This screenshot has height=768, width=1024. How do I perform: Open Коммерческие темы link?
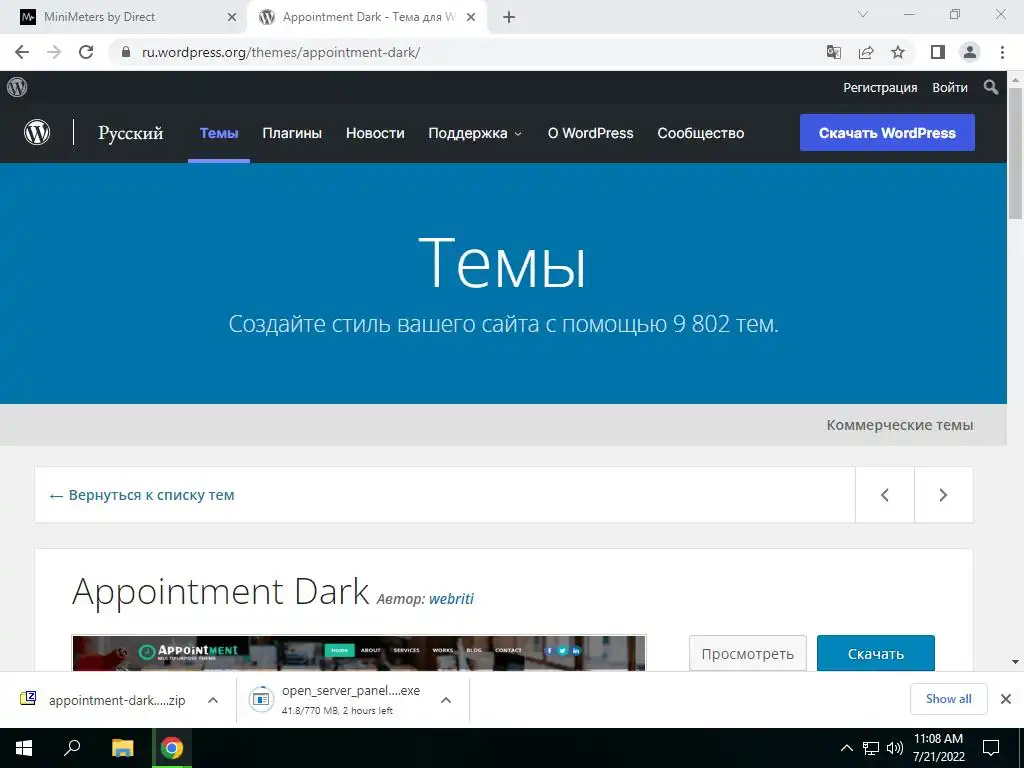(900, 425)
